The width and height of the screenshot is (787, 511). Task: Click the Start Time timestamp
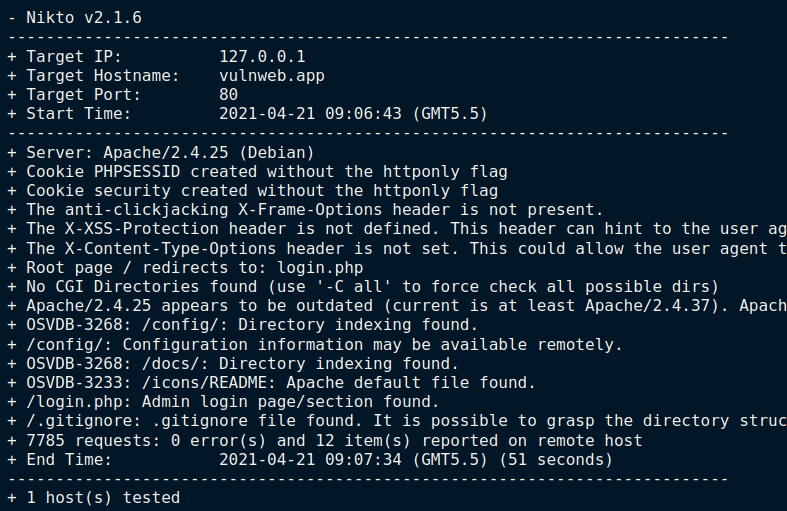353,113
